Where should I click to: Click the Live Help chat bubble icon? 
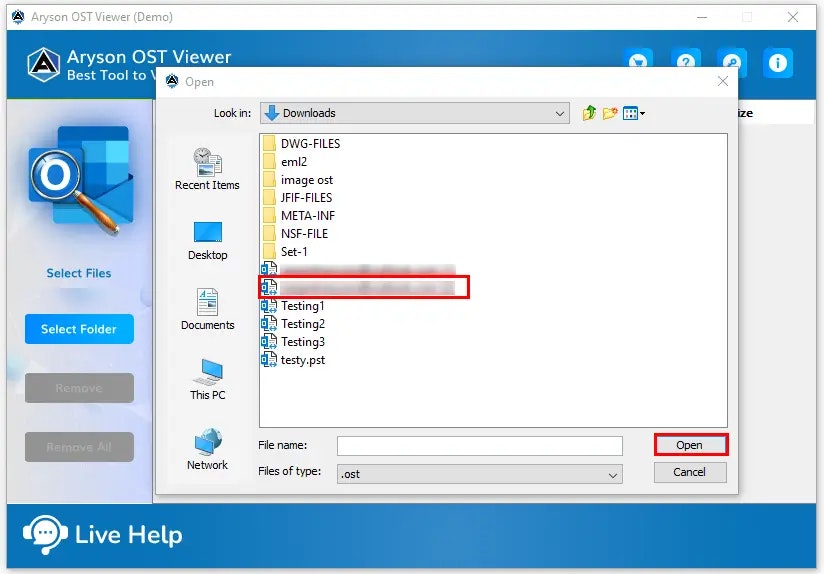coord(45,535)
